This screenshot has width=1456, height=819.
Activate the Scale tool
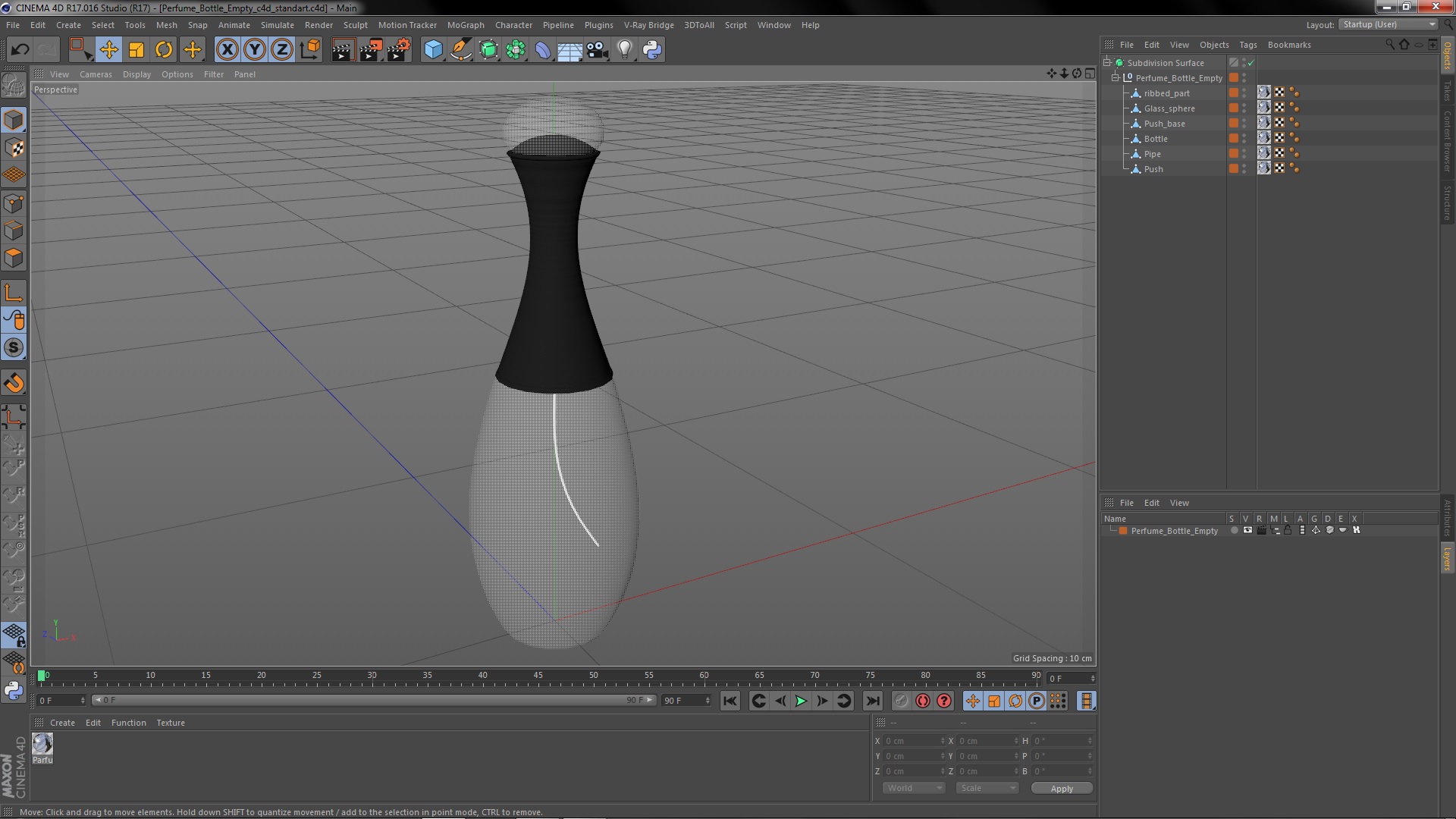pos(136,50)
